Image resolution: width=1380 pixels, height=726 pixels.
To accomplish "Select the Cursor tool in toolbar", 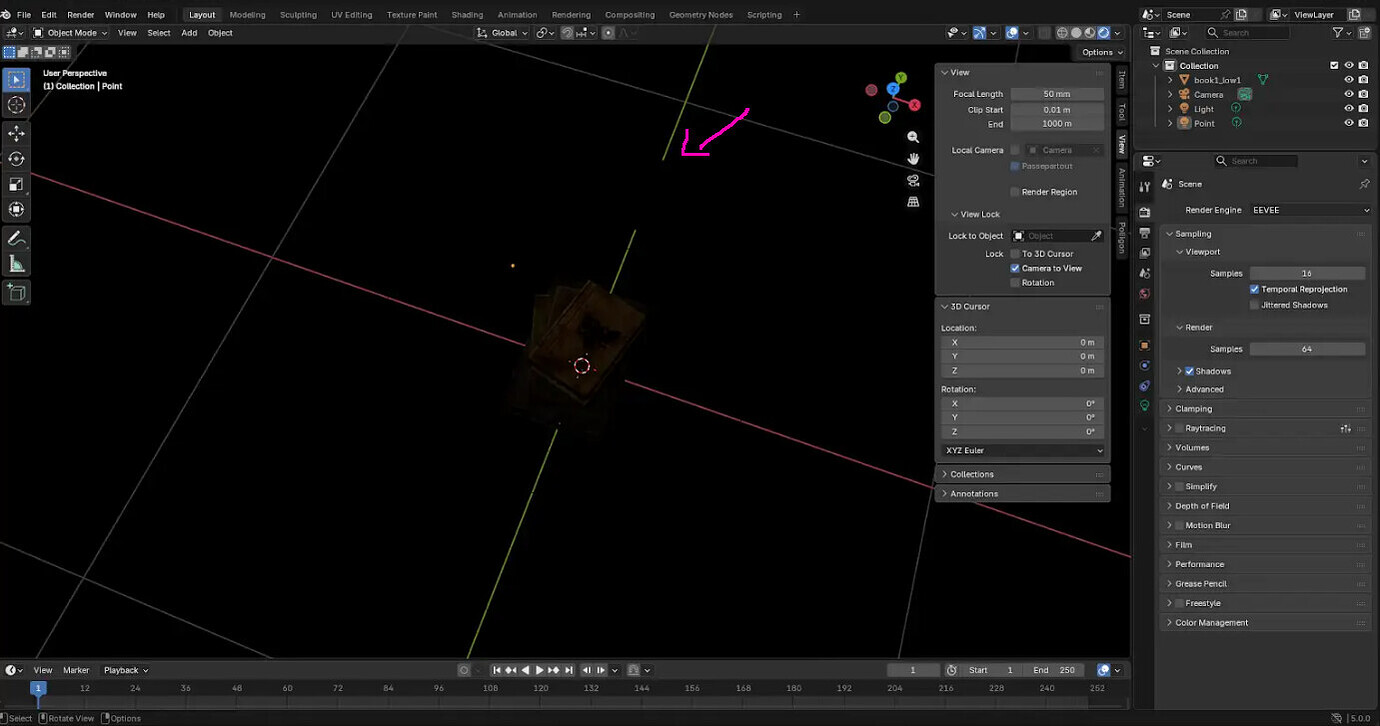I will [x=17, y=105].
